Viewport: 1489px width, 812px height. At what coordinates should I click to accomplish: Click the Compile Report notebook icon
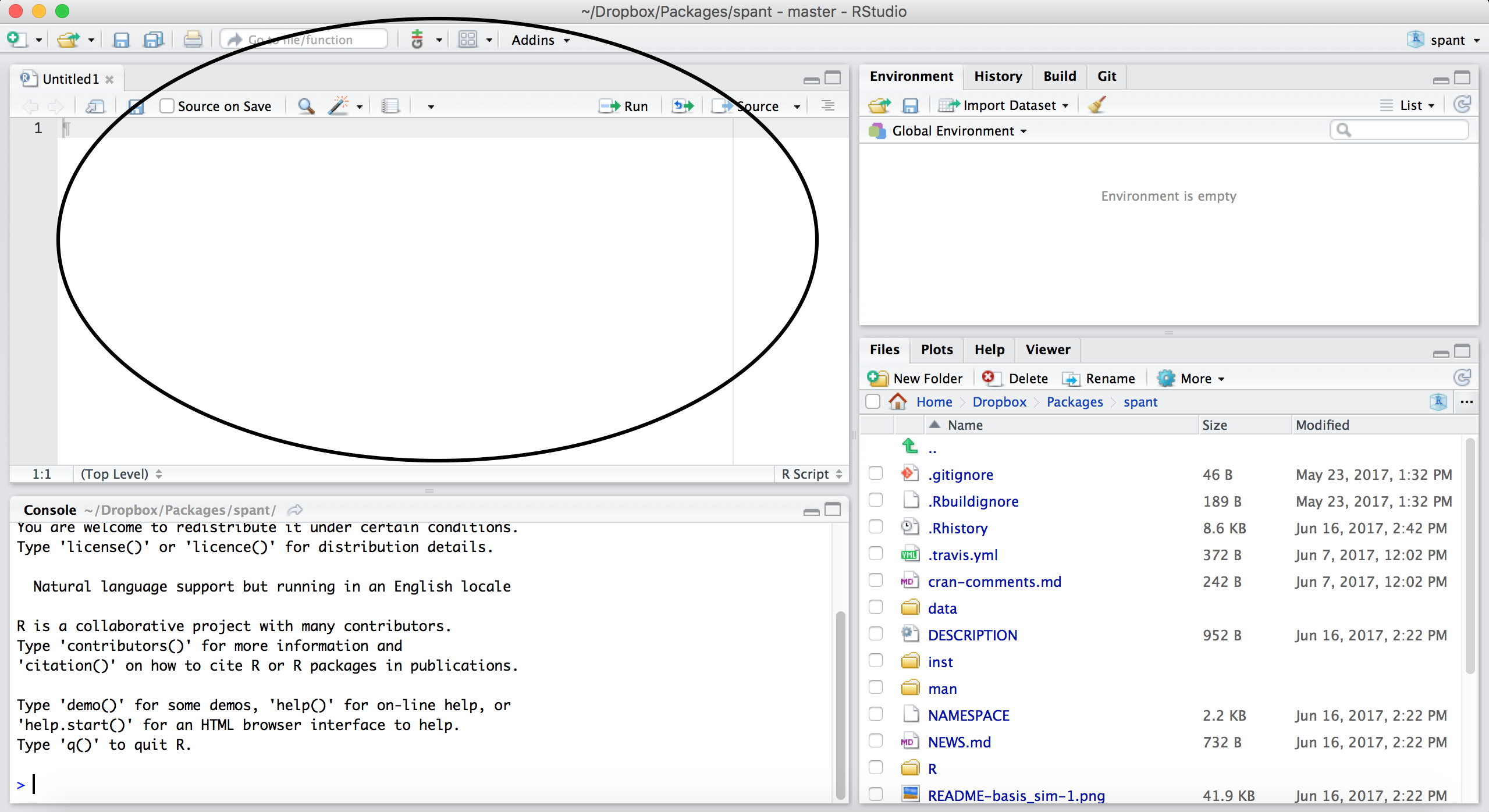click(390, 106)
